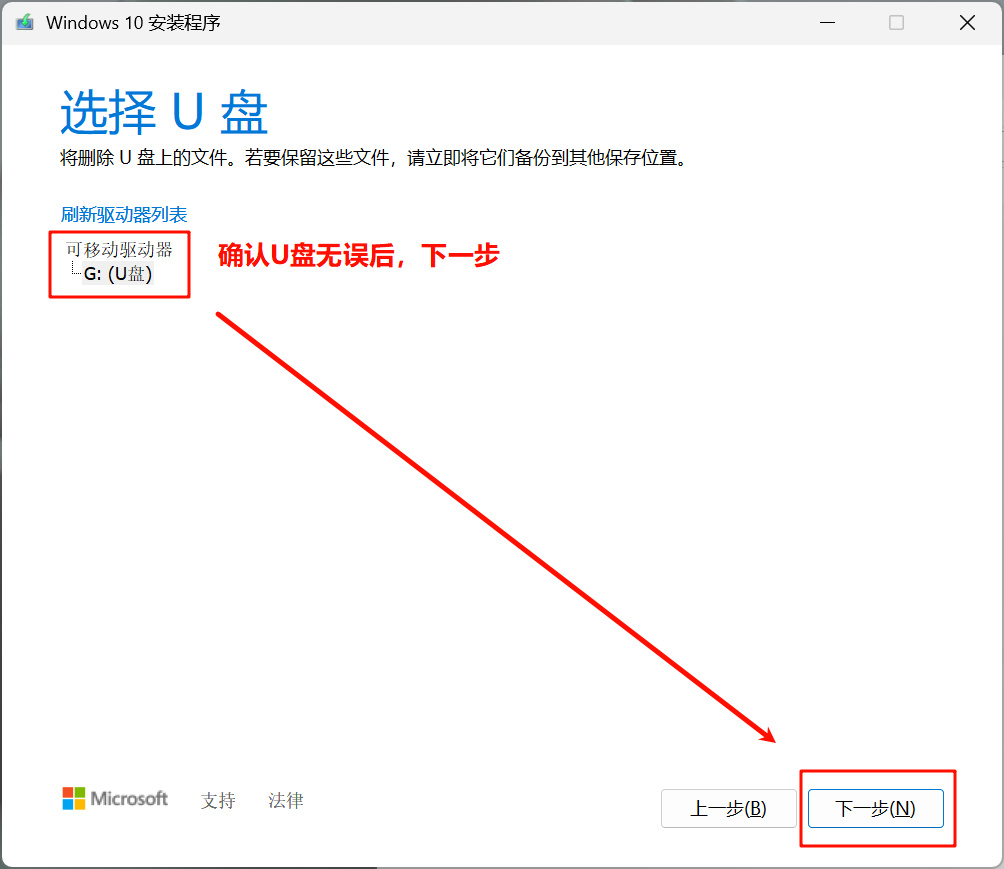Close the Windows 10 setup window
Screen dimensions: 1004x869
[968, 22]
